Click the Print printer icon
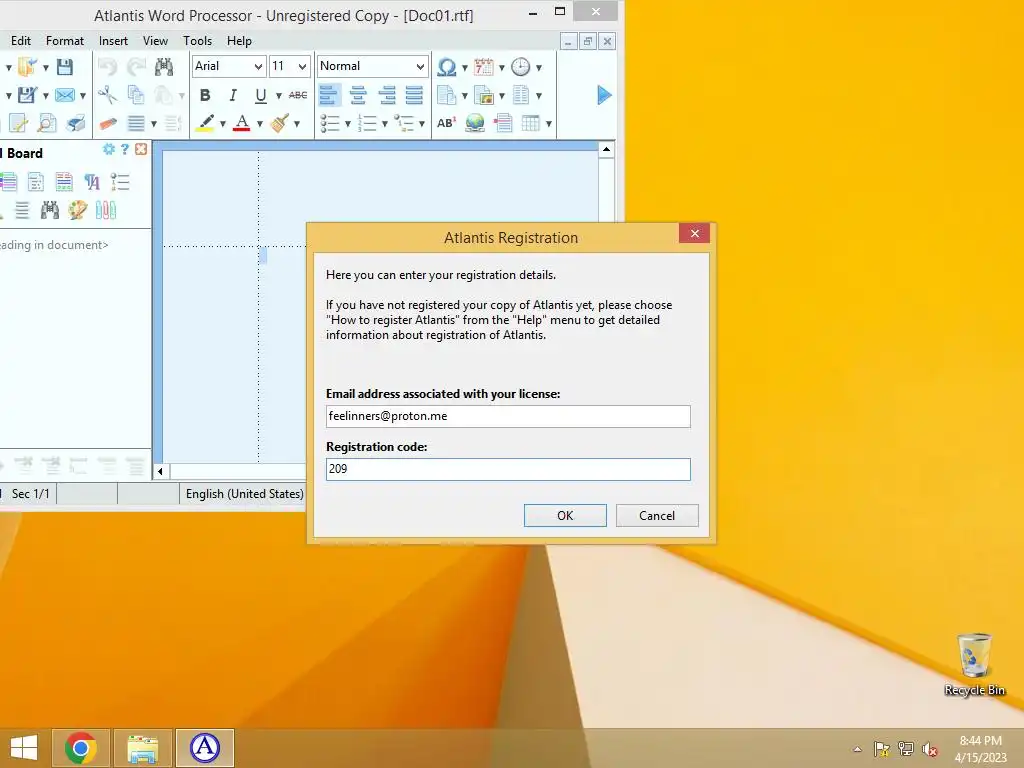Image resolution: width=1024 pixels, height=768 pixels. (76, 123)
